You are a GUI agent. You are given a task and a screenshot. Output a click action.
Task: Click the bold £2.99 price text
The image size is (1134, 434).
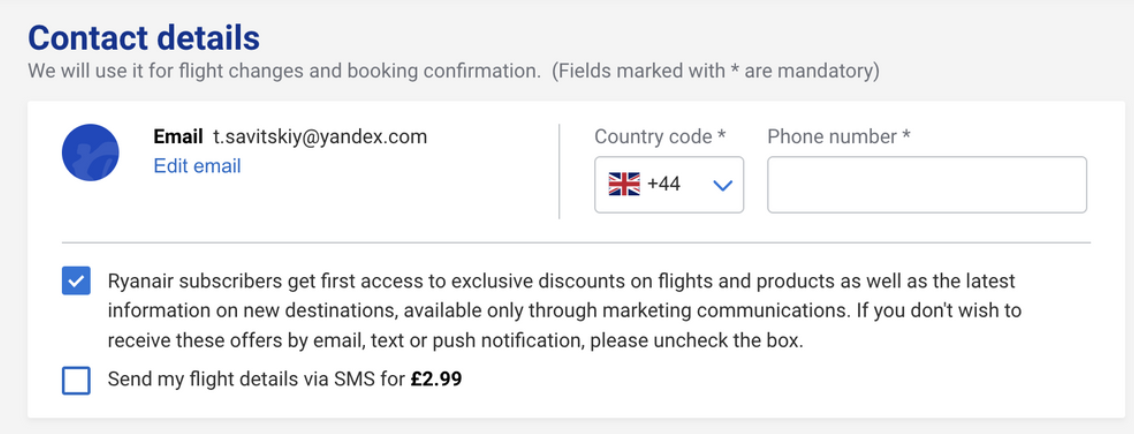436,379
